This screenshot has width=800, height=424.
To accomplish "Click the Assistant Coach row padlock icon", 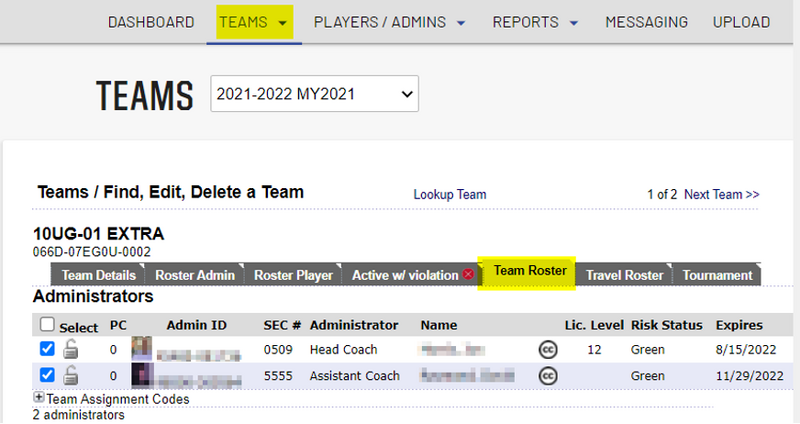I will point(70,375).
